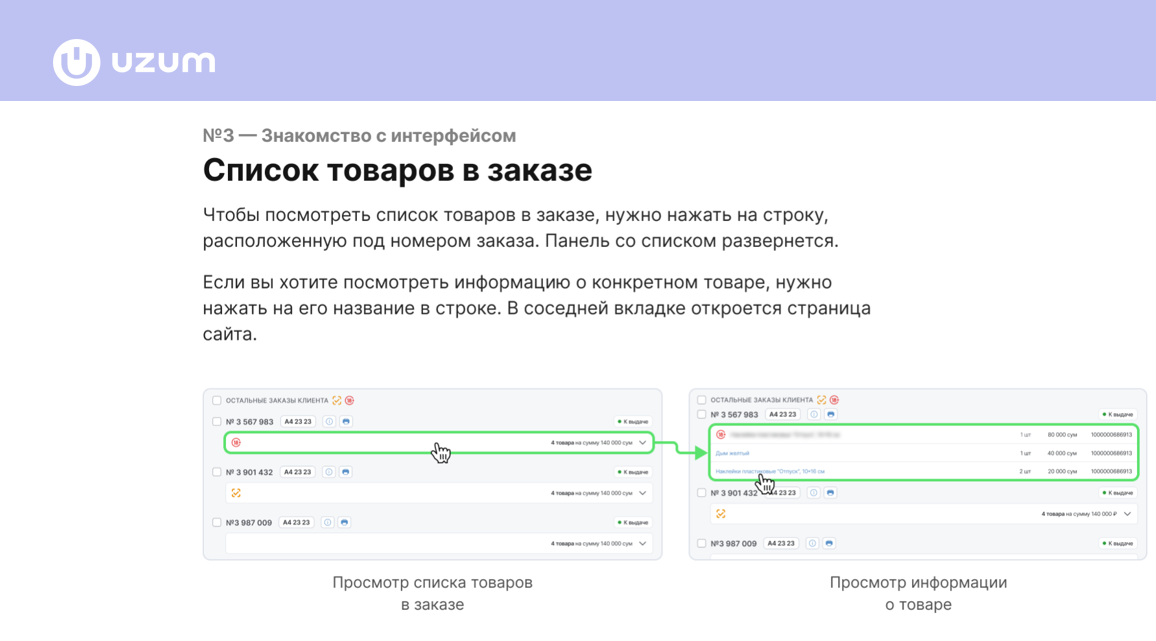The width and height of the screenshot is (1156, 641).
Task: Click order number '№ 3 567 983' in left screenshot
Action: pos(249,422)
